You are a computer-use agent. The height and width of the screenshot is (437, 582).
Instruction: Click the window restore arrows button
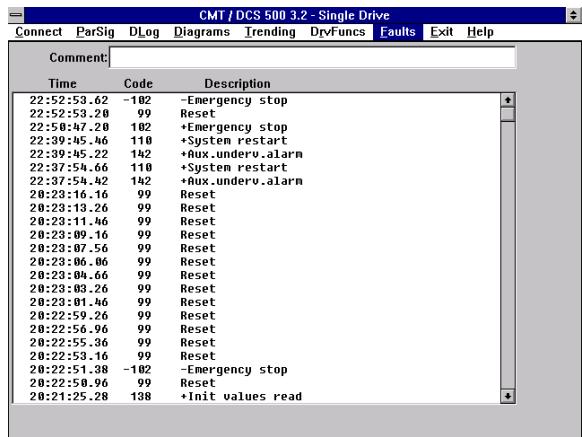[x=573, y=15]
